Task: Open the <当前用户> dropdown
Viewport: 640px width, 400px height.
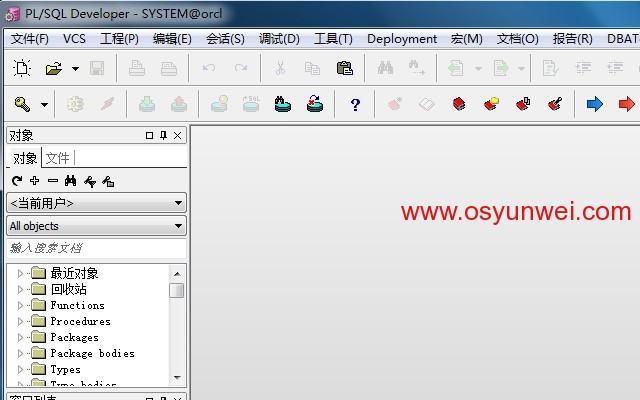Action: pos(97,203)
